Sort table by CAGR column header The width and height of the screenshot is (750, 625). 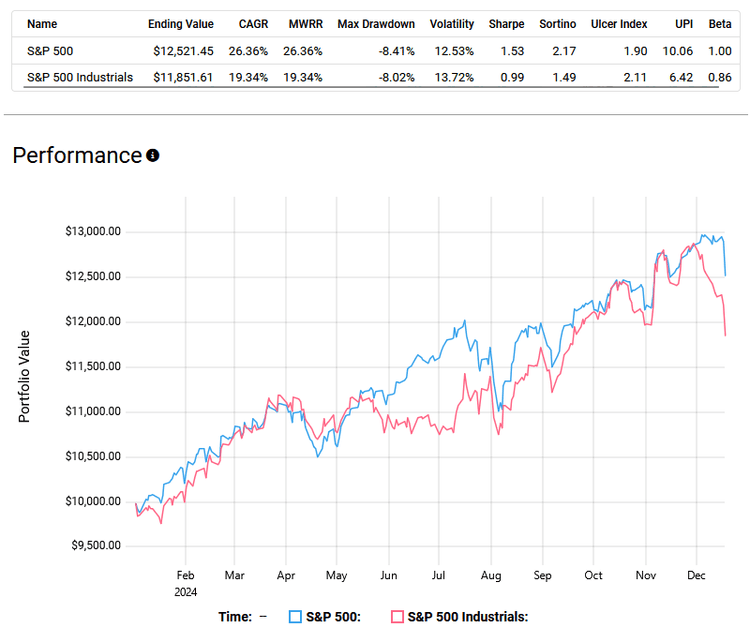pyautogui.click(x=253, y=24)
